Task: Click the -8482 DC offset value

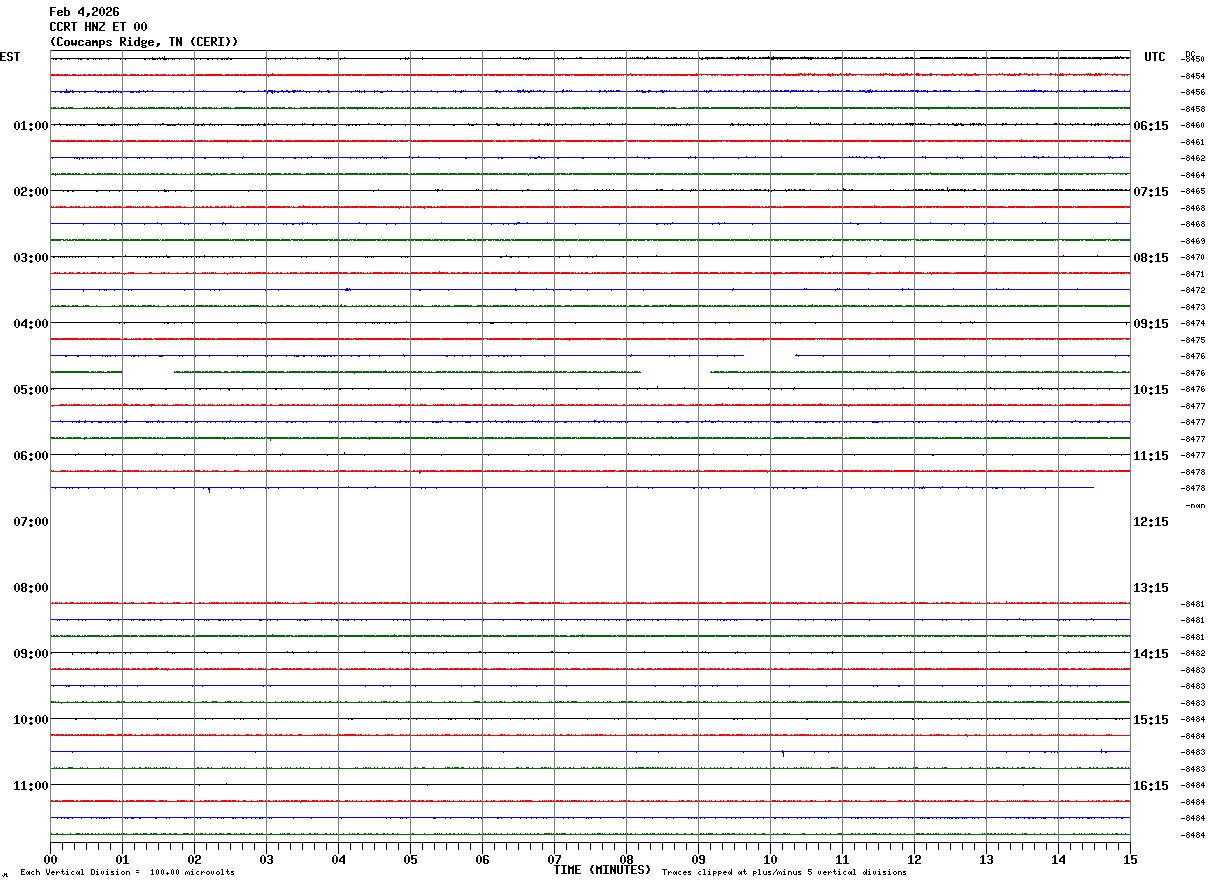Action: tap(1193, 654)
